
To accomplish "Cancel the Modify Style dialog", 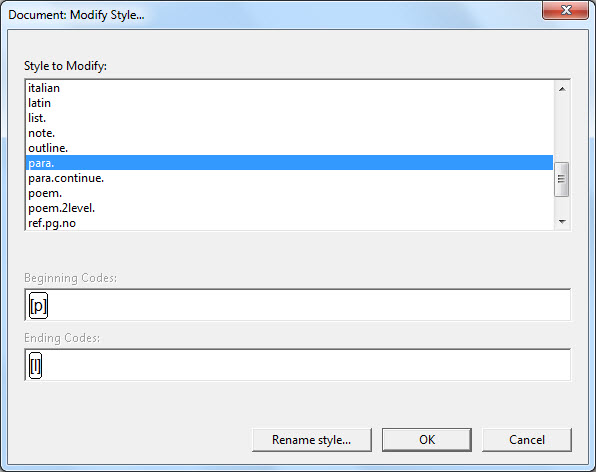I will point(527,440).
